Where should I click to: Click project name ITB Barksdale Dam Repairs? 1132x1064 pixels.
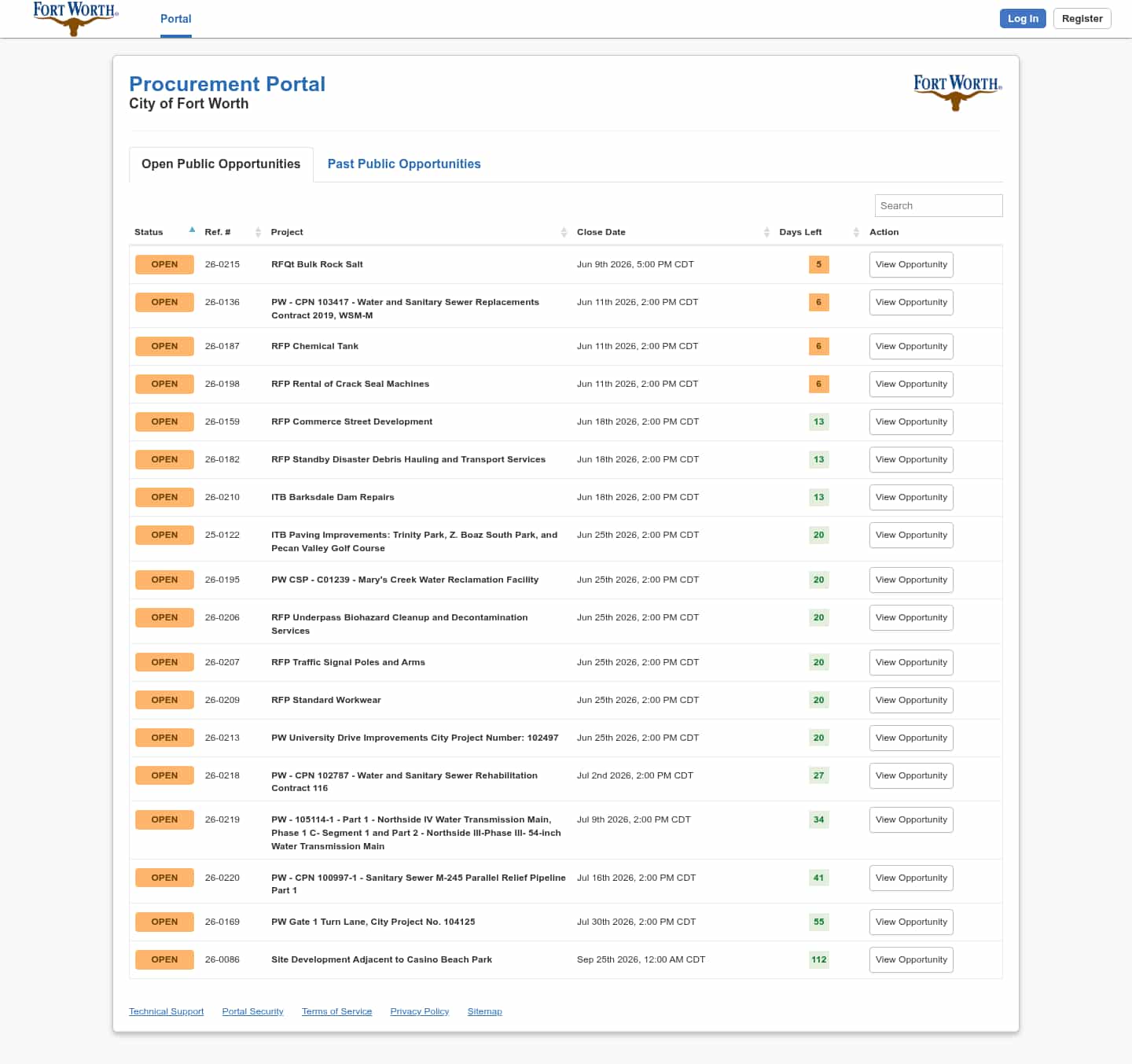click(333, 497)
